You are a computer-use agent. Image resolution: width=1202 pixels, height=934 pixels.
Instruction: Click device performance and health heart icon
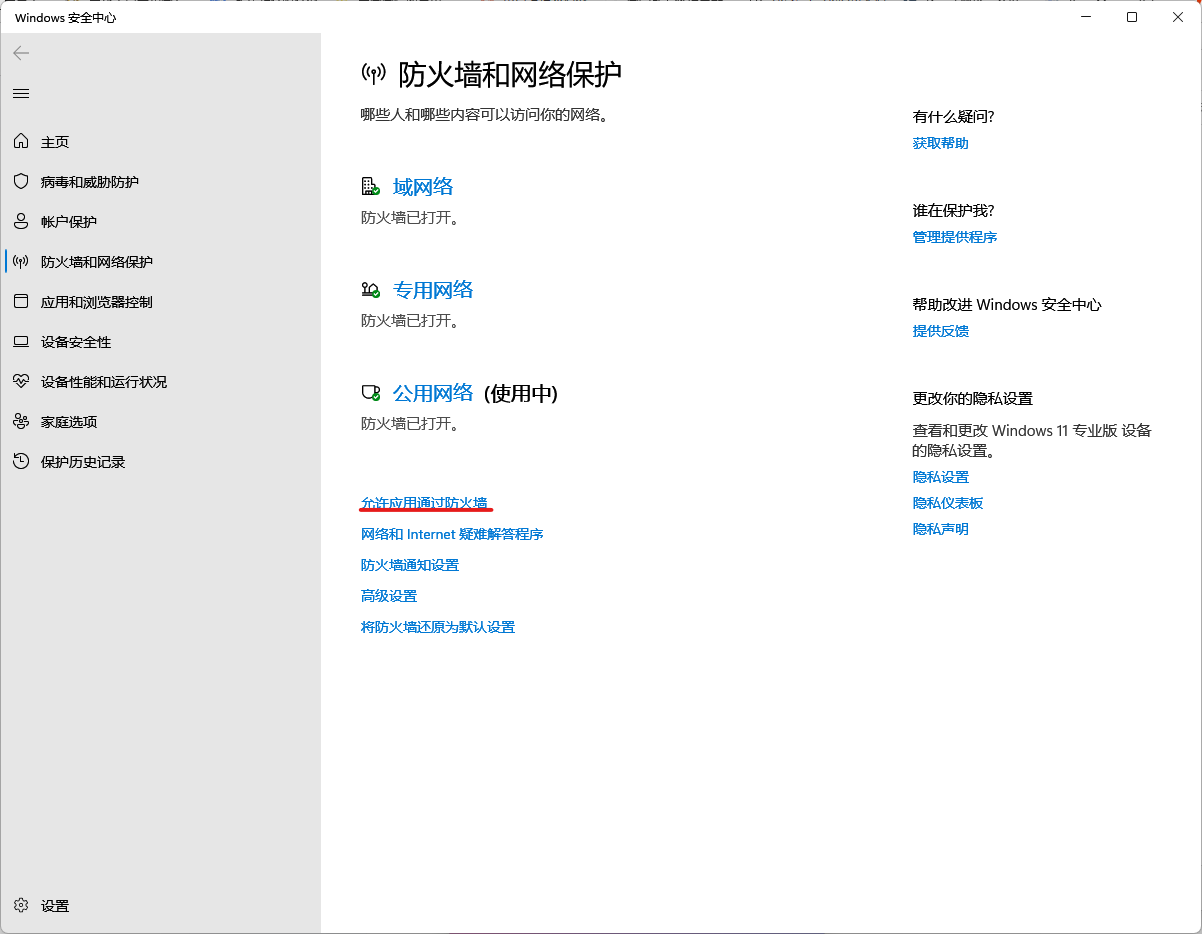[21, 382]
